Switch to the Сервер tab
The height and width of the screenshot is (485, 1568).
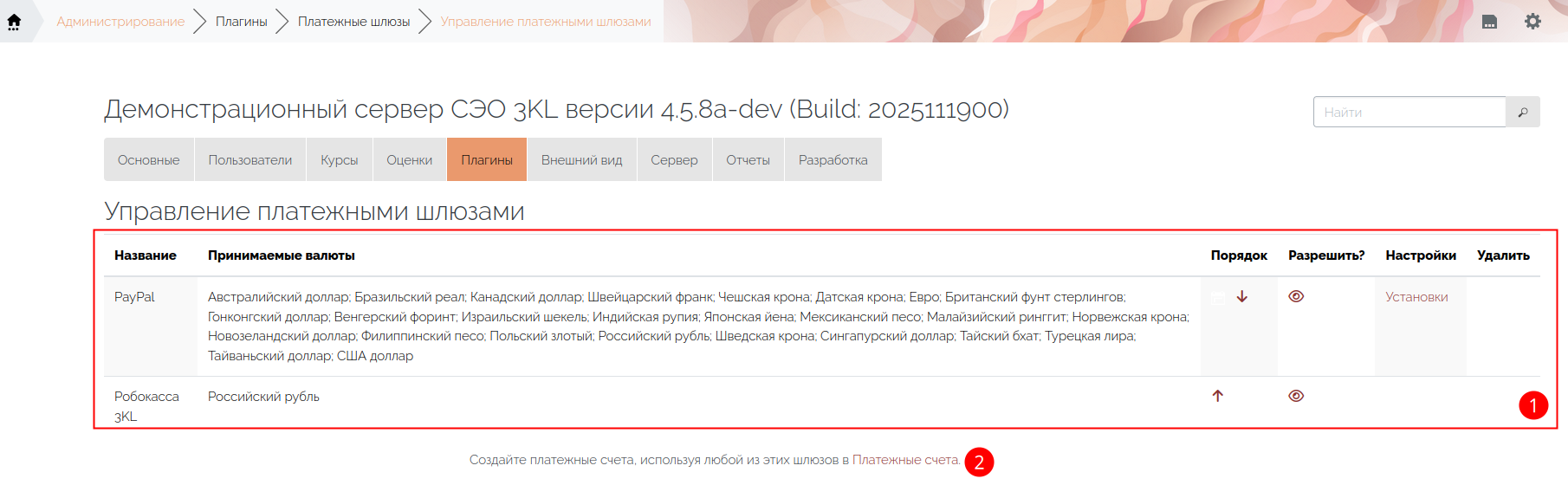[x=674, y=160]
